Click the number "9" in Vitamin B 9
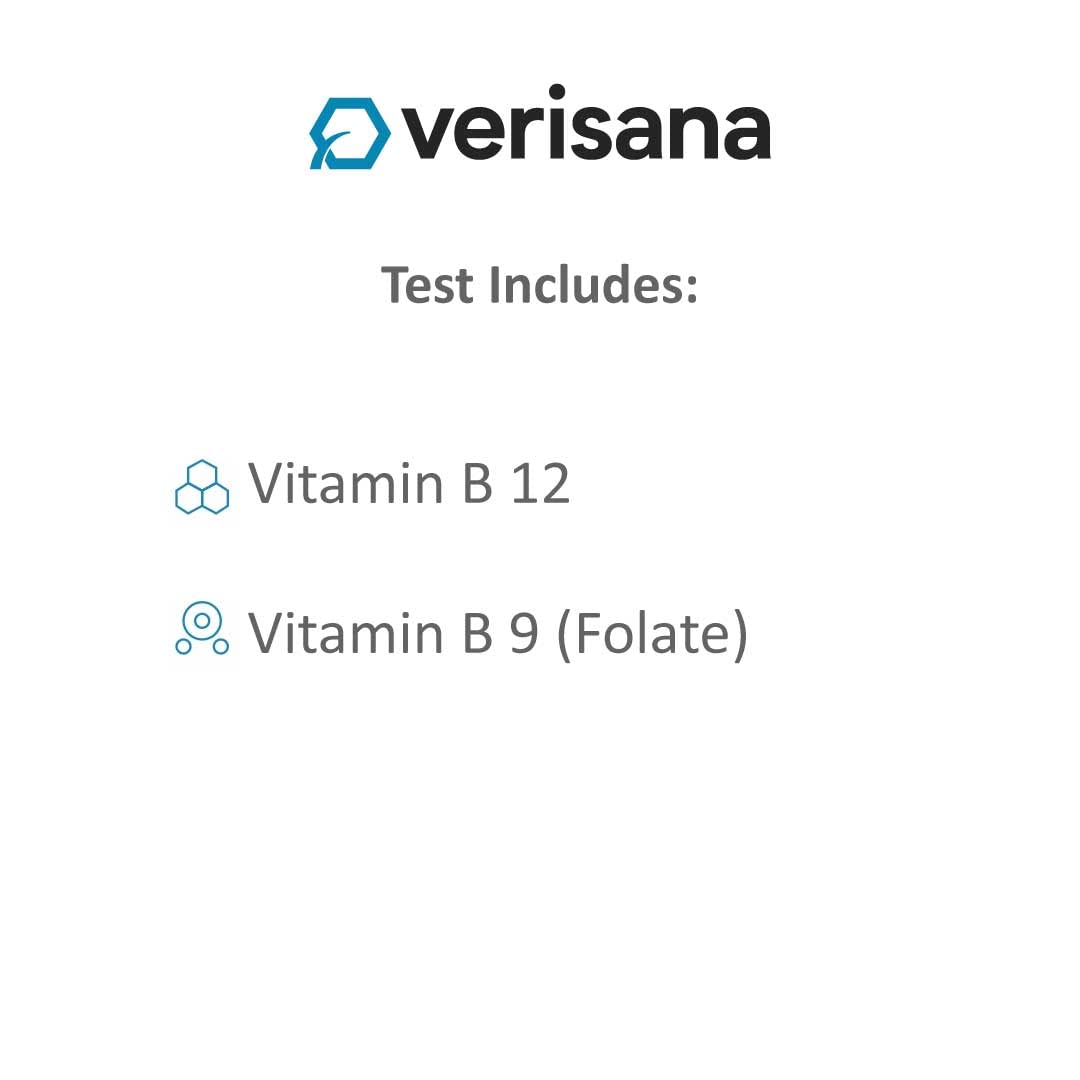 click(524, 634)
